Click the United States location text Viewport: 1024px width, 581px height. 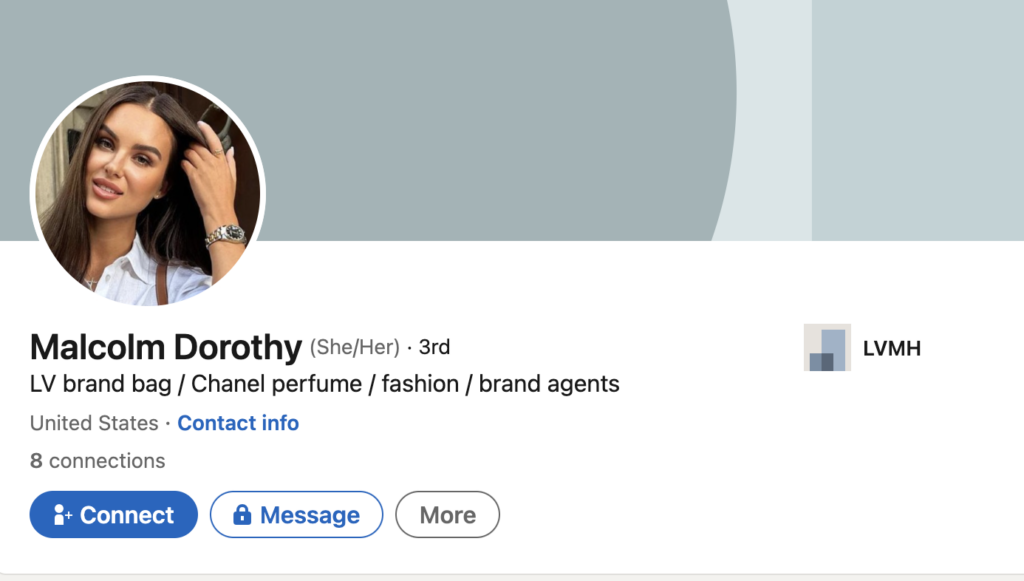pos(93,423)
